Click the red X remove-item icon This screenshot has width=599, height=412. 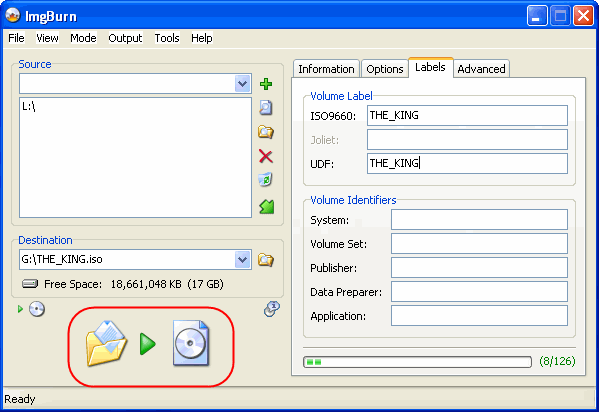coord(266,156)
